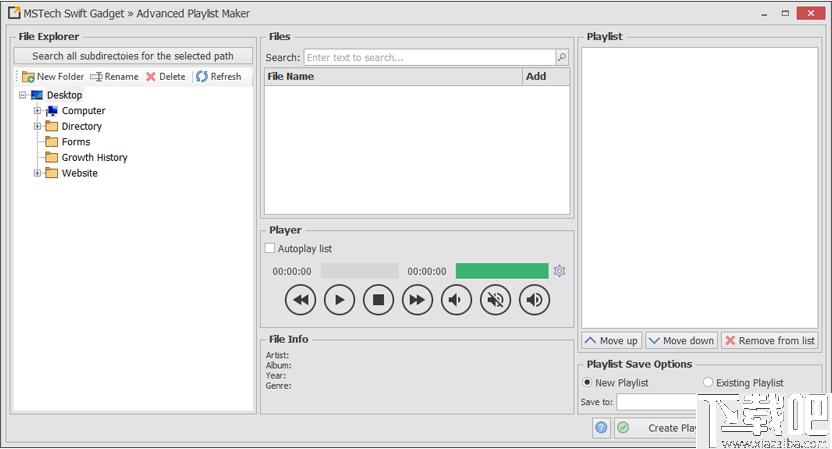
Task: Select the New Playlist radio option
Action: click(587, 382)
